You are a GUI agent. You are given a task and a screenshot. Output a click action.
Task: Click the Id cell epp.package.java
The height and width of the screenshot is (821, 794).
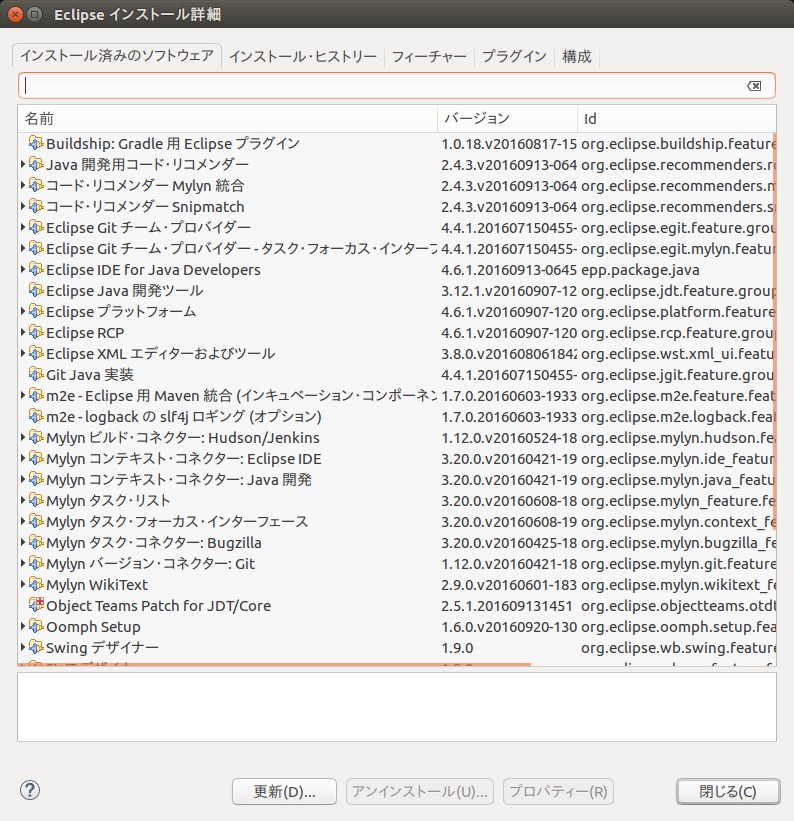coord(640,270)
